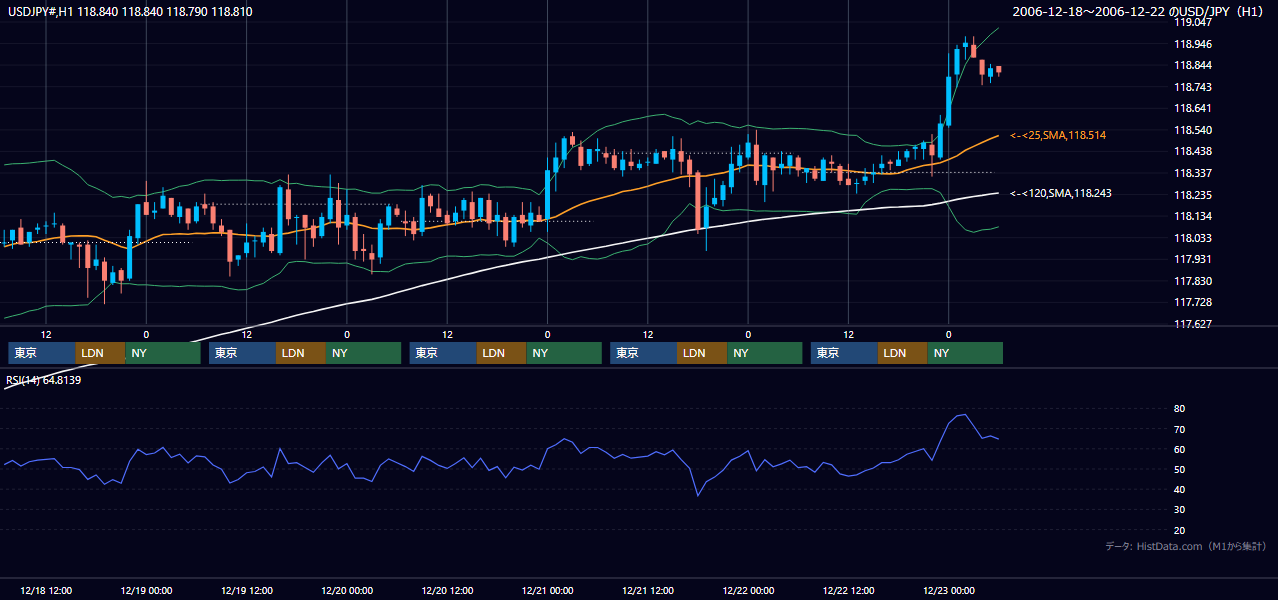1278x600 pixels.
Task: Click price axis value 118.438
Action: pos(1194,152)
